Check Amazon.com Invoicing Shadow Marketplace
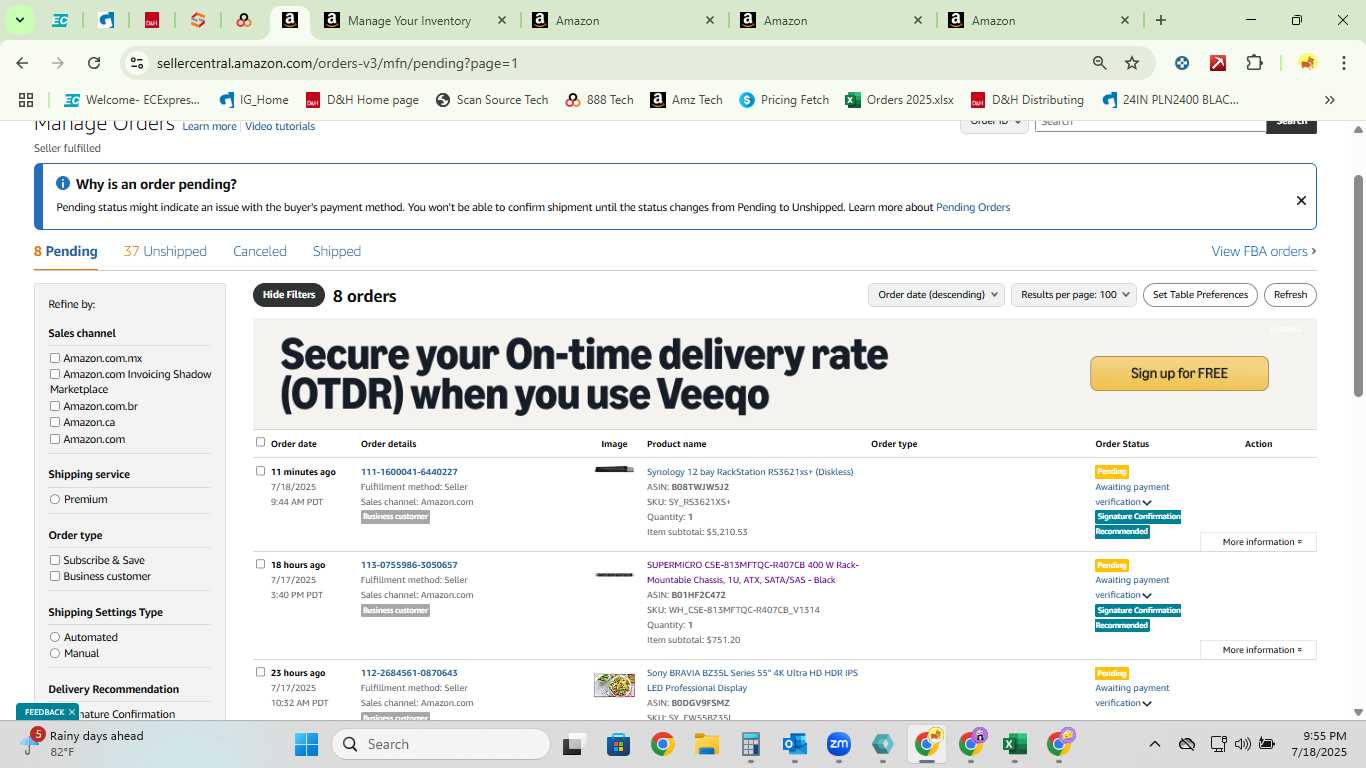 tap(55, 374)
